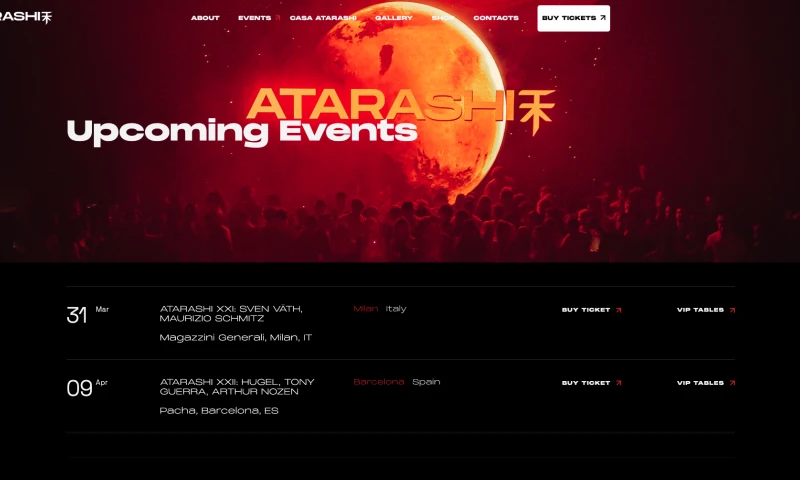Open the About menu item
Viewport: 800px width, 480px height.
(205, 18)
